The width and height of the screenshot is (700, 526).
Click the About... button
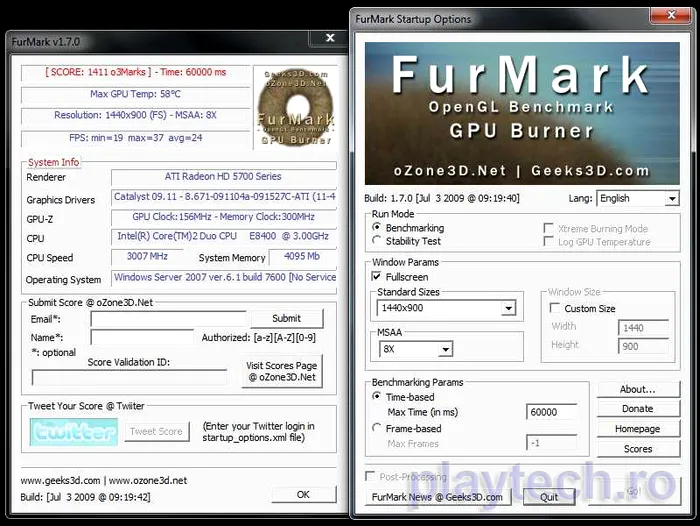point(638,389)
